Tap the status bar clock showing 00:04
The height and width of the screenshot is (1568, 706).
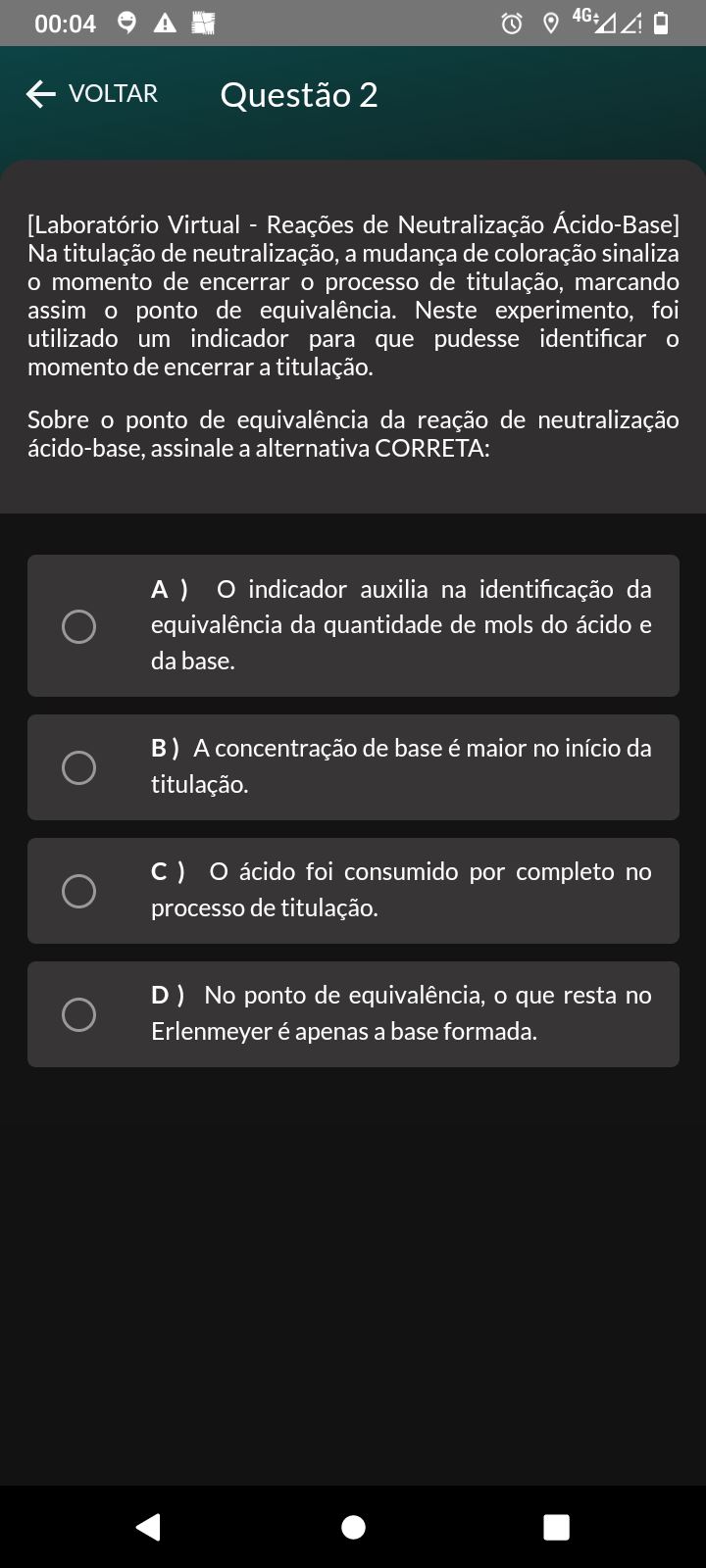65,24
